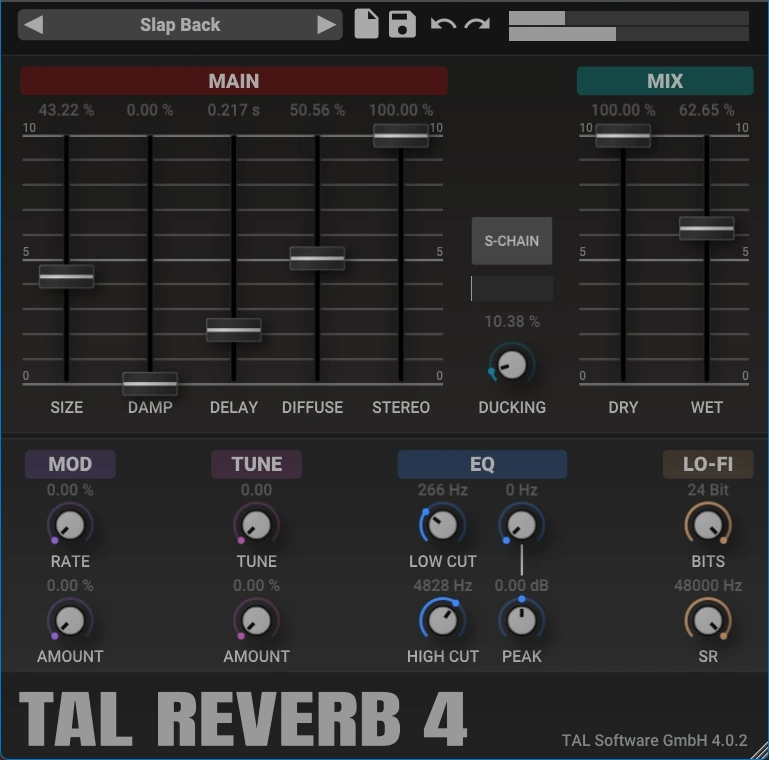The height and width of the screenshot is (760, 769).
Task: Click the WET fader handle
Action: [x=707, y=228]
